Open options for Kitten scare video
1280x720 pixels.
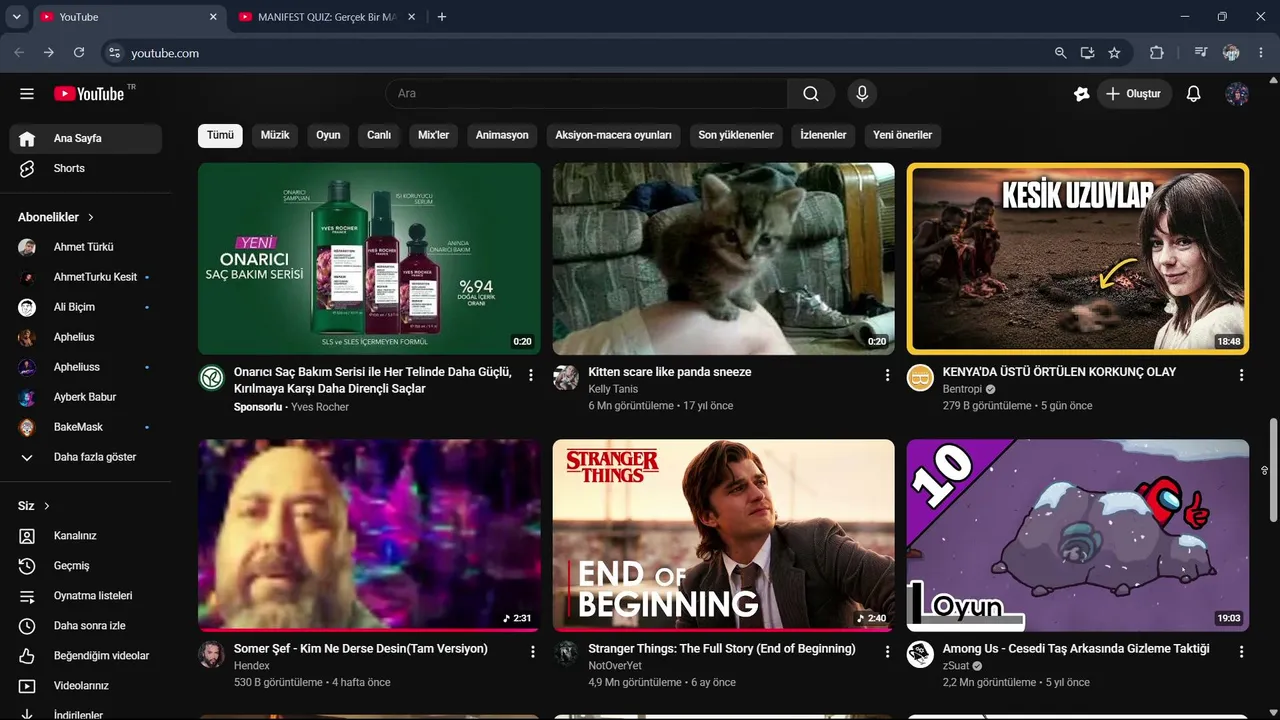tap(887, 375)
